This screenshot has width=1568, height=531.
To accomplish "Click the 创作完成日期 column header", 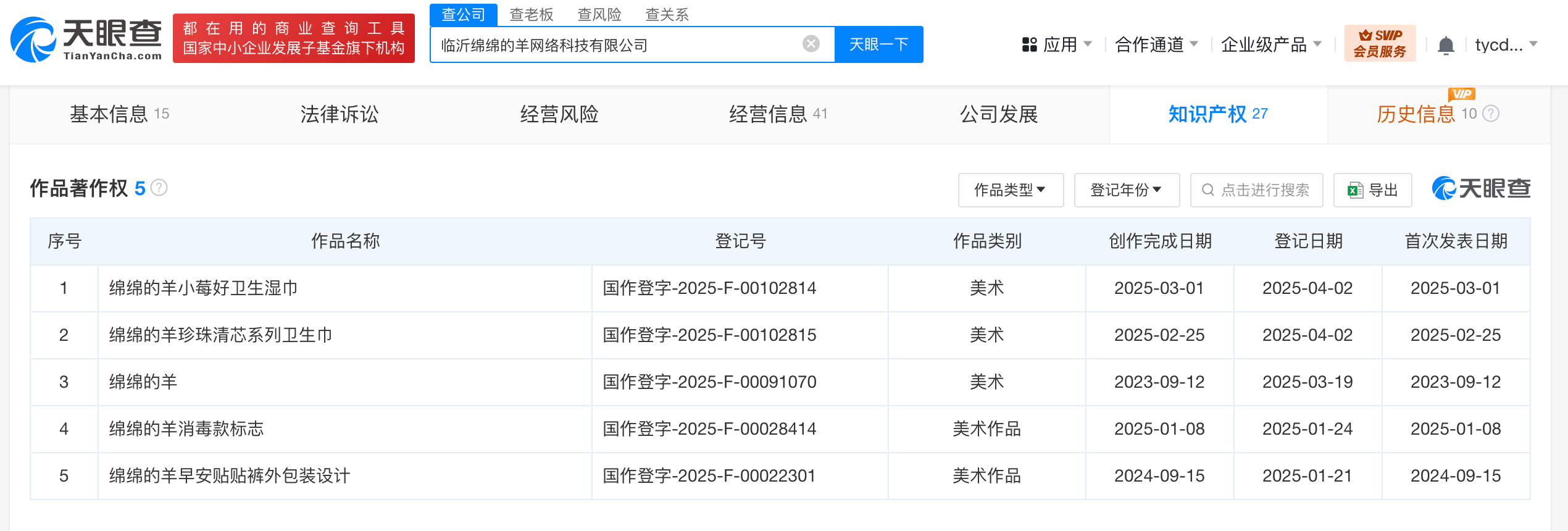I will point(1160,241).
